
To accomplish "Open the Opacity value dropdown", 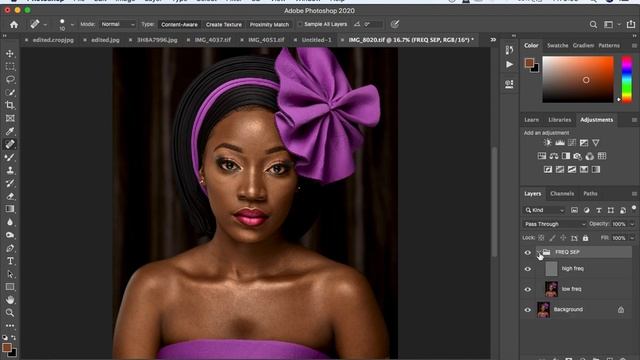I will [632, 224].
